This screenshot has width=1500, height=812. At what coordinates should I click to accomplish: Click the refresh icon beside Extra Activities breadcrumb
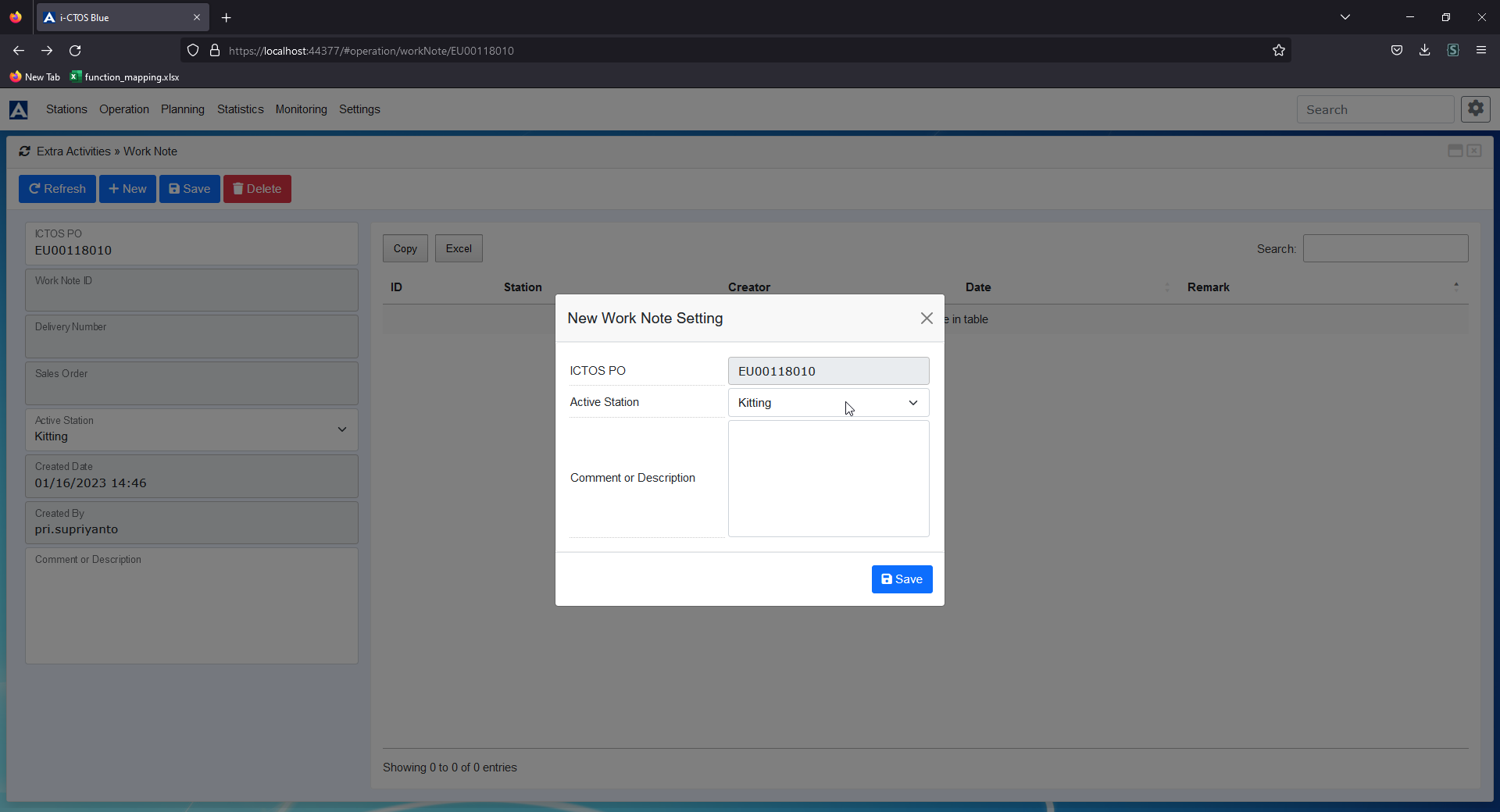pos(25,151)
